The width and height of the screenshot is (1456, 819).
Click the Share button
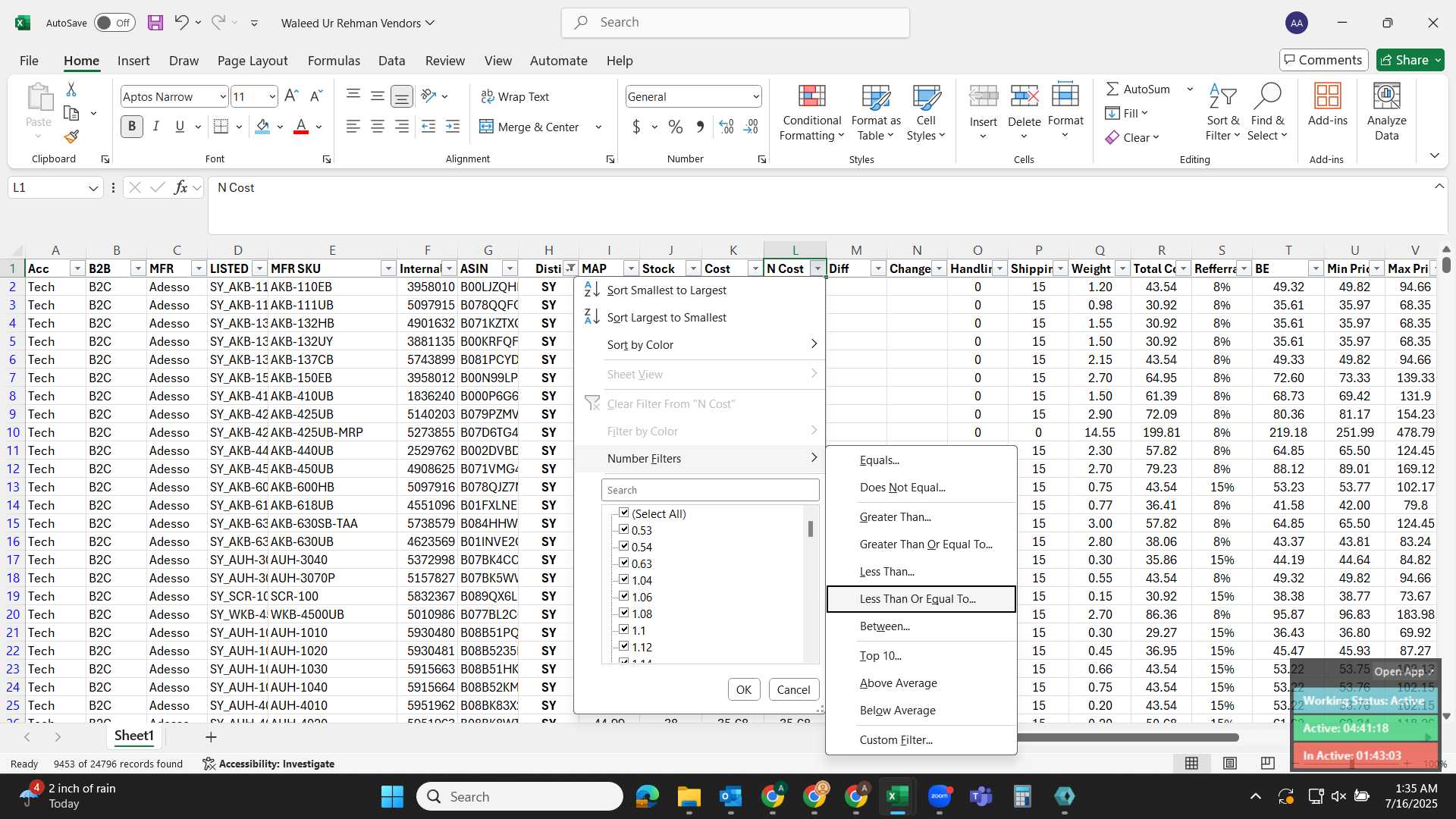[1410, 60]
